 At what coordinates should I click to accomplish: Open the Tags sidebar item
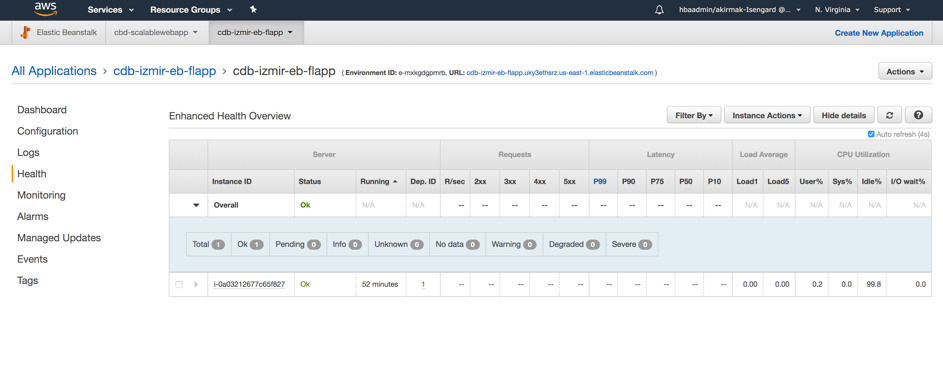(28, 281)
